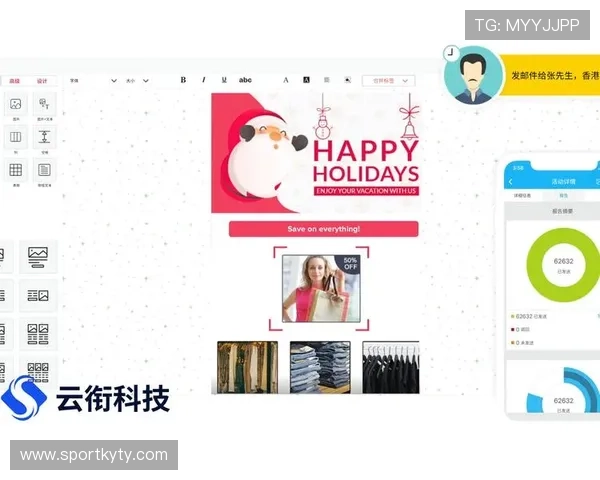Toggle bold formatting B
Screen dimensions: 600x480
click(x=183, y=80)
